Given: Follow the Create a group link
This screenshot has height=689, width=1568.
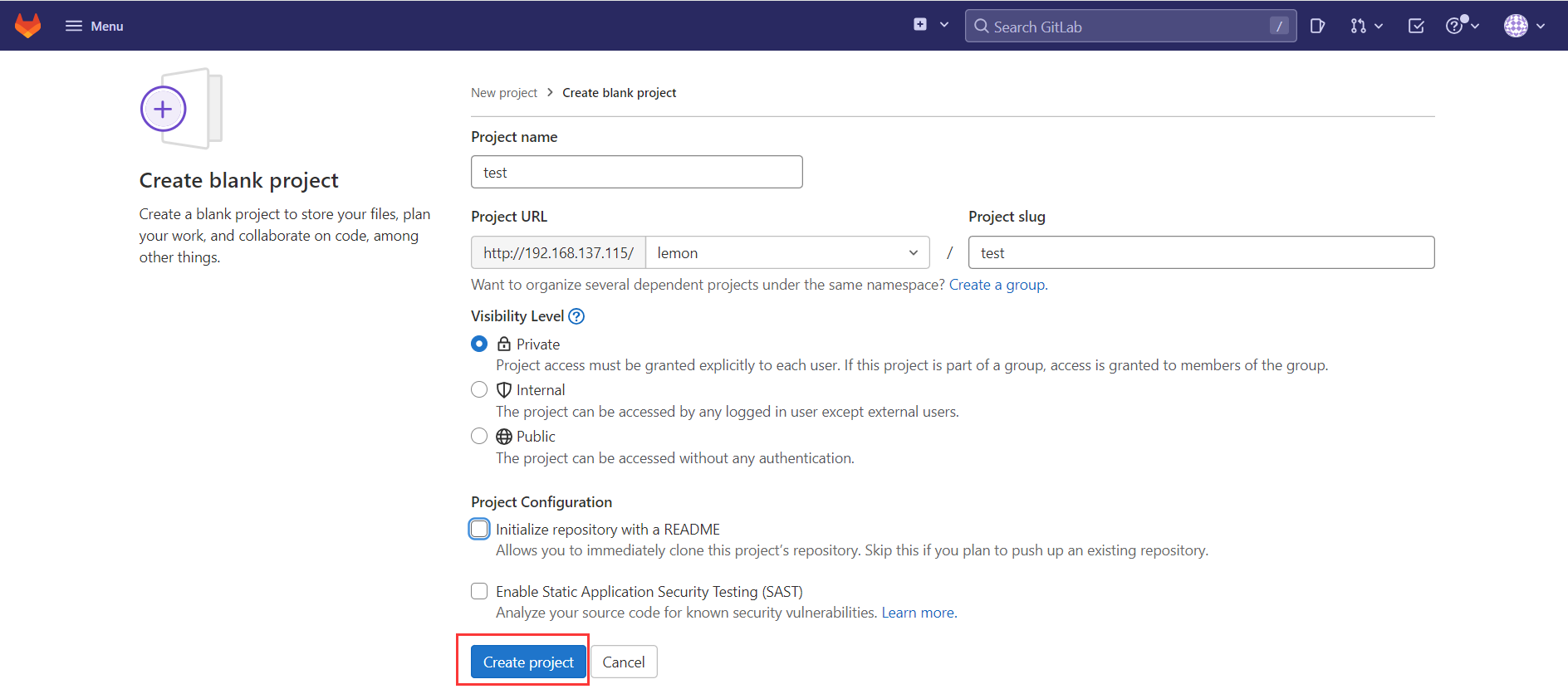Looking at the screenshot, I should pyautogui.click(x=998, y=285).
